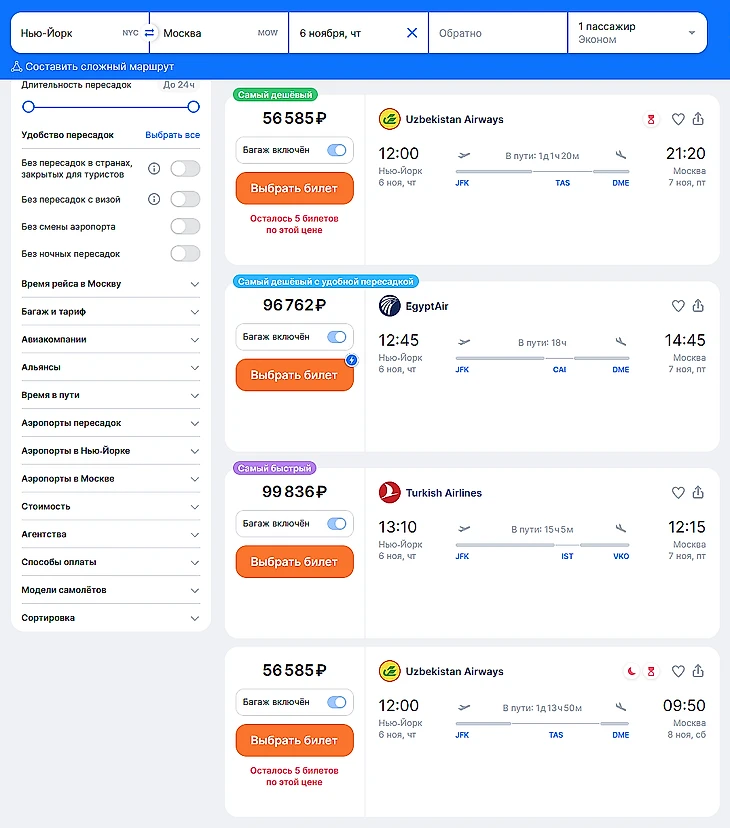Screen dimensions: 730x828
Task: Open passengers and class dropdown
Action: pos(637,33)
